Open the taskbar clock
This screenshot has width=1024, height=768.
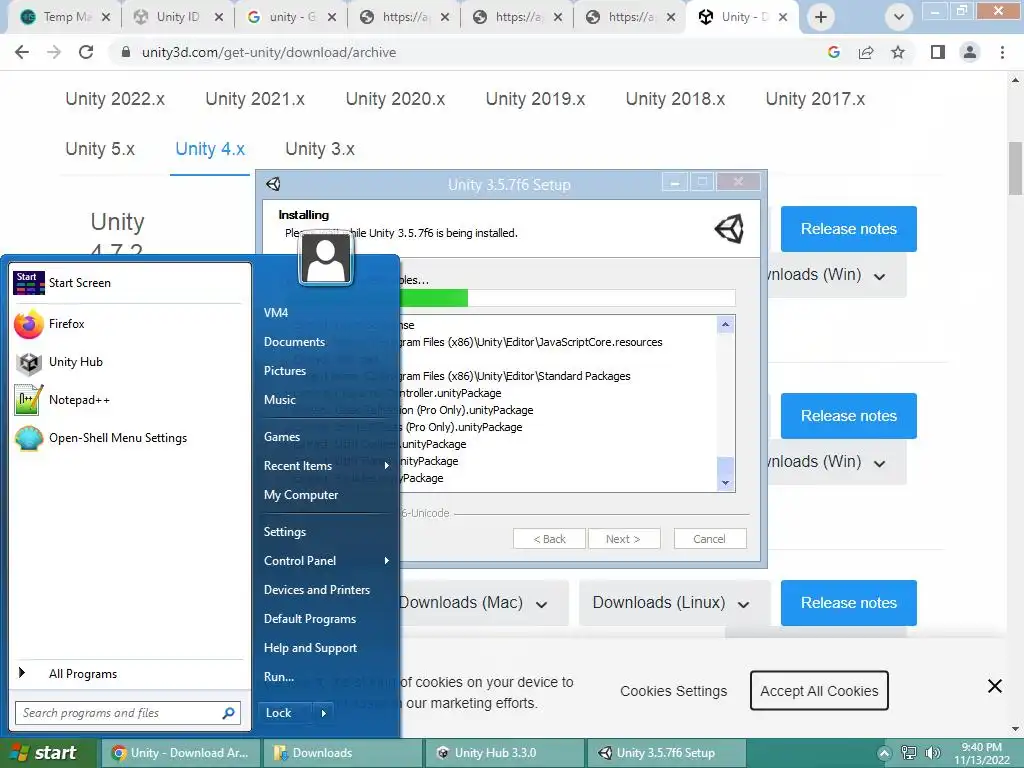[982, 753]
